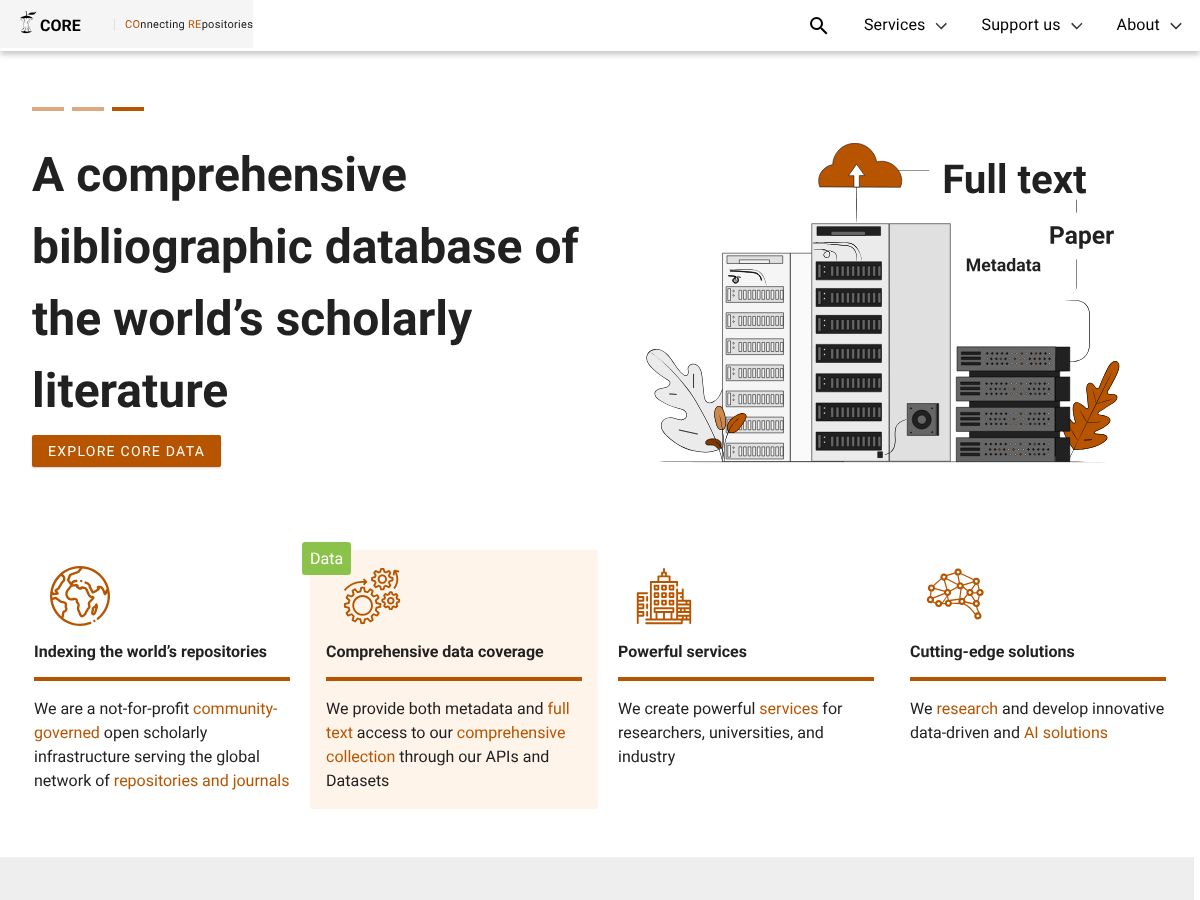
Task: Open the search magnifier icon
Action: pos(818,25)
